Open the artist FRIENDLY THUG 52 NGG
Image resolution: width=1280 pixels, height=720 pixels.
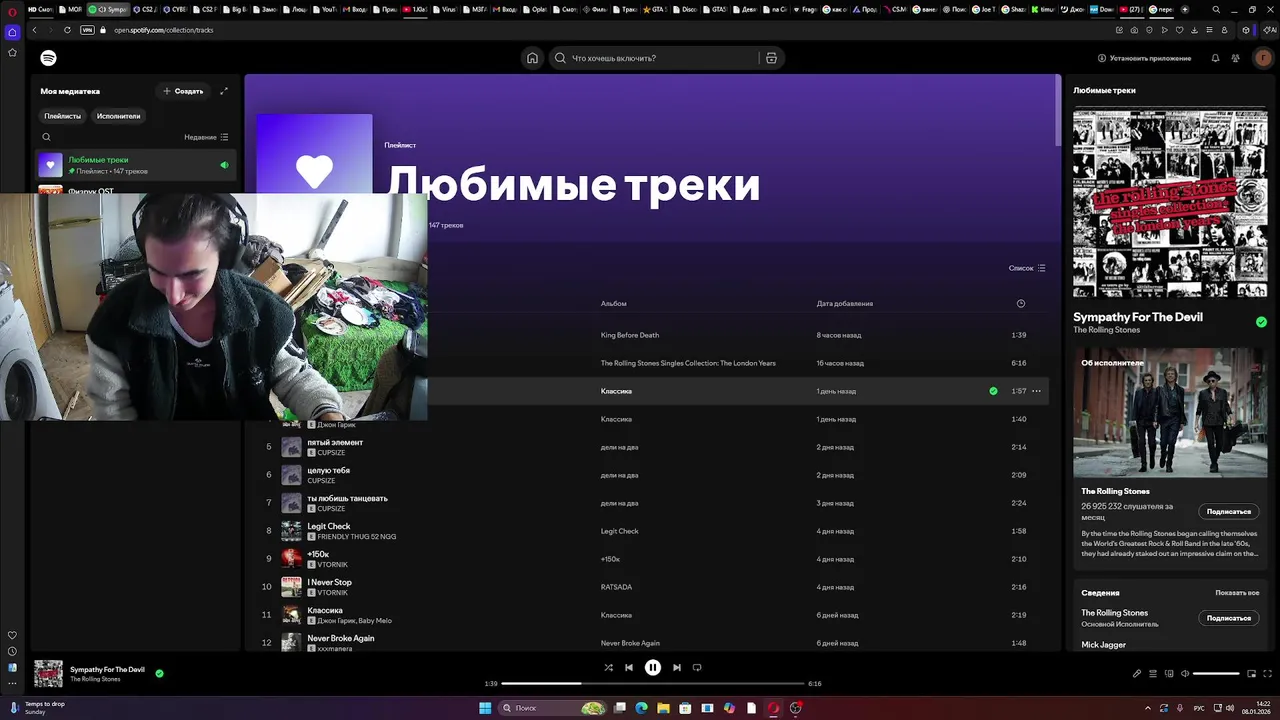[x=356, y=537]
